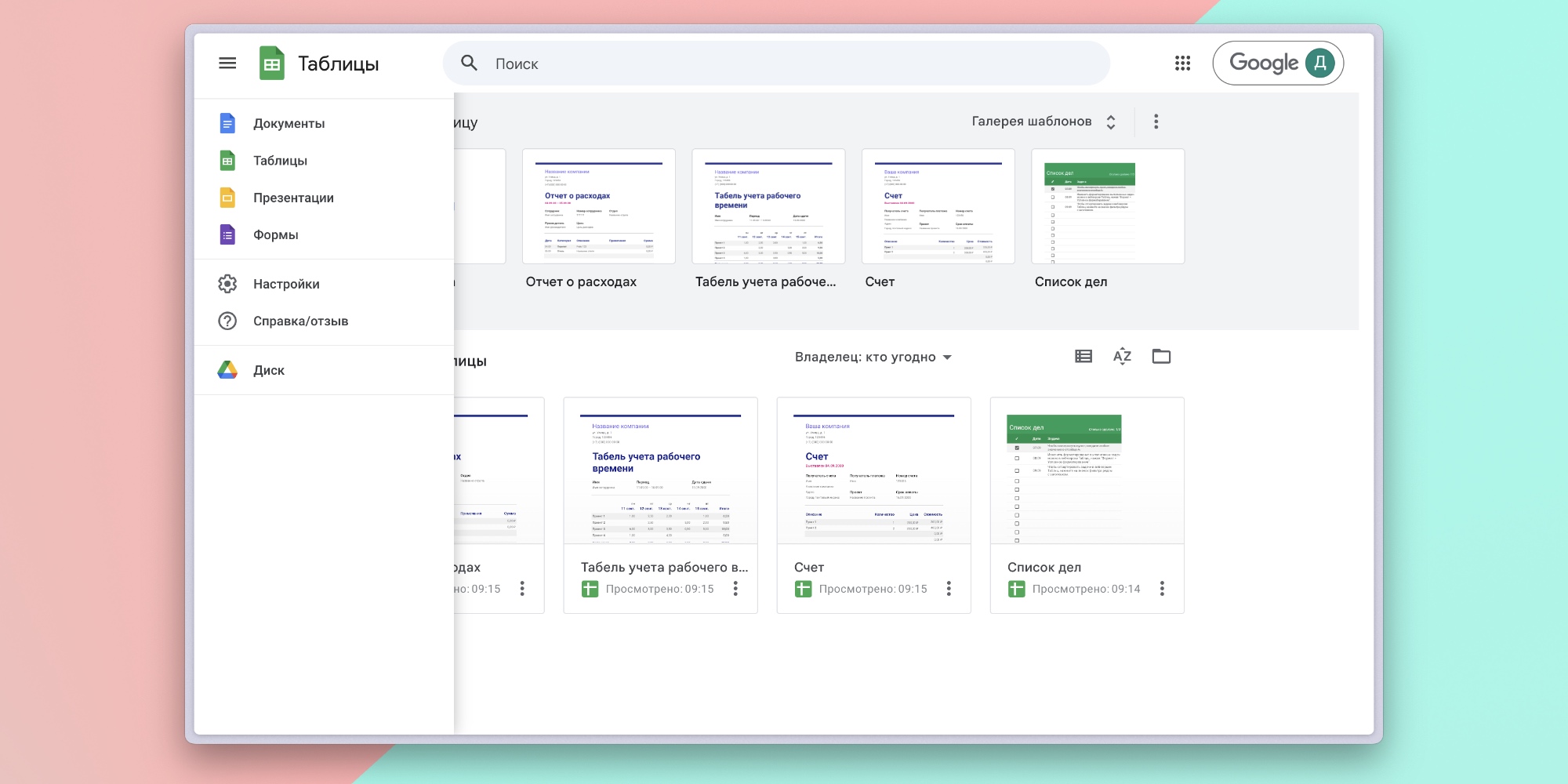The image size is (1568, 784).
Task: Click the Sheets logo icon in header
Action: (272, 64)
